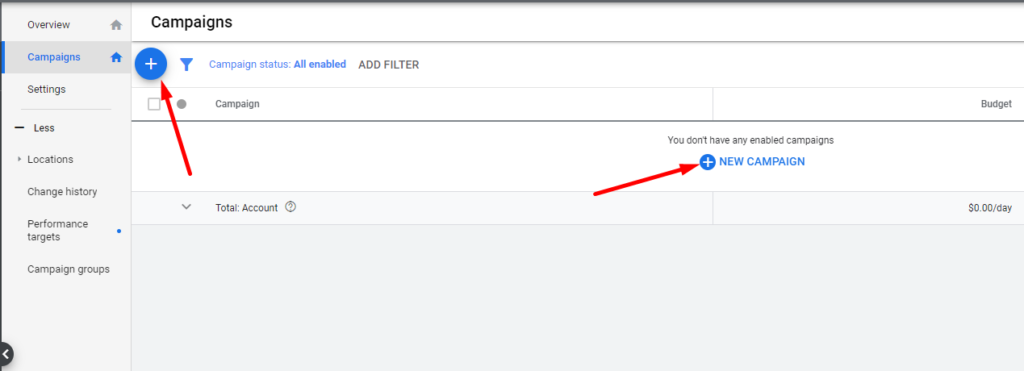1024x371 pixels.
Task: Open Campaign groups
Action: point(69,269)
